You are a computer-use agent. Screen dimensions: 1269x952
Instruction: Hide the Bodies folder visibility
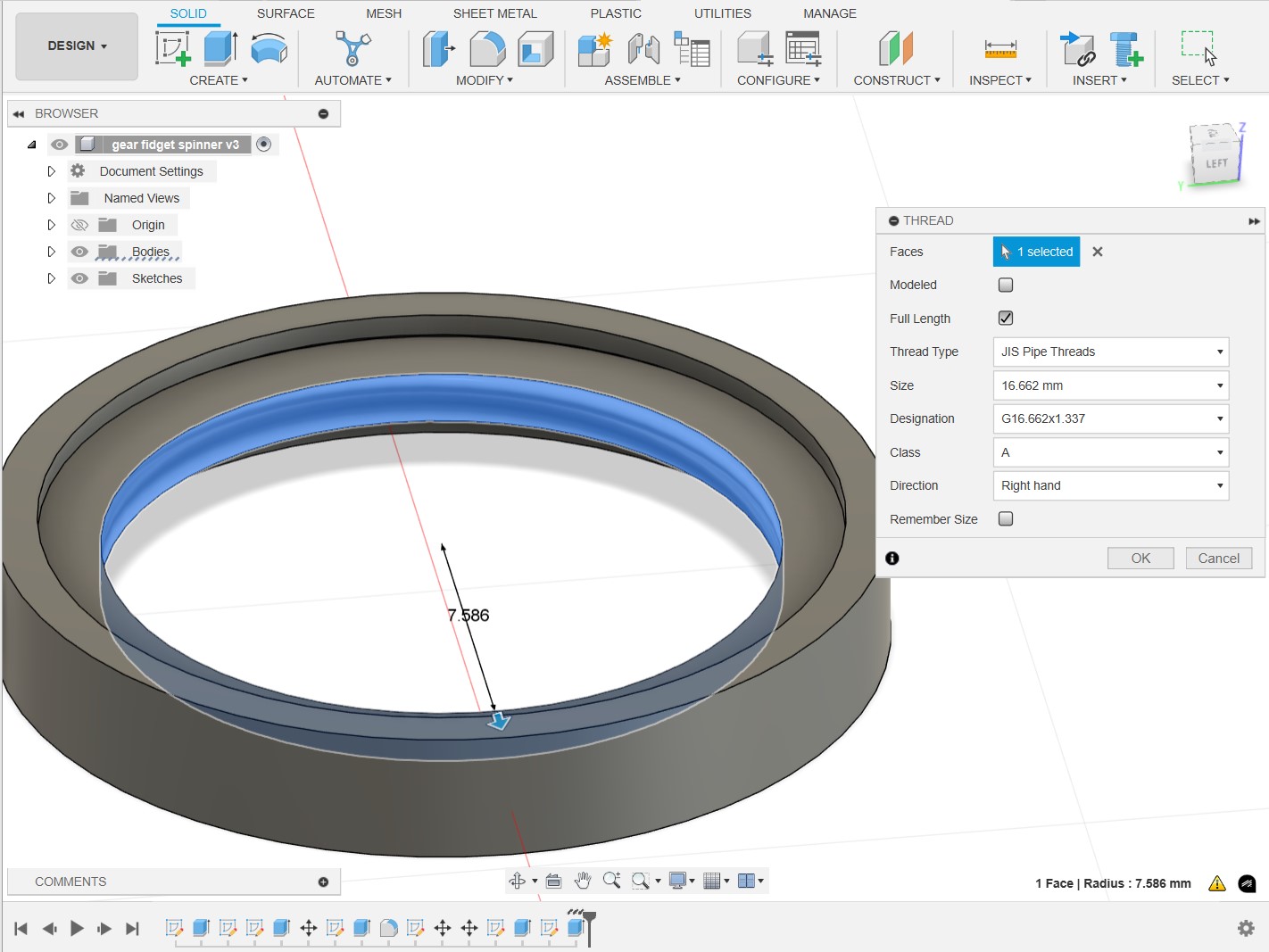point(79,252)
